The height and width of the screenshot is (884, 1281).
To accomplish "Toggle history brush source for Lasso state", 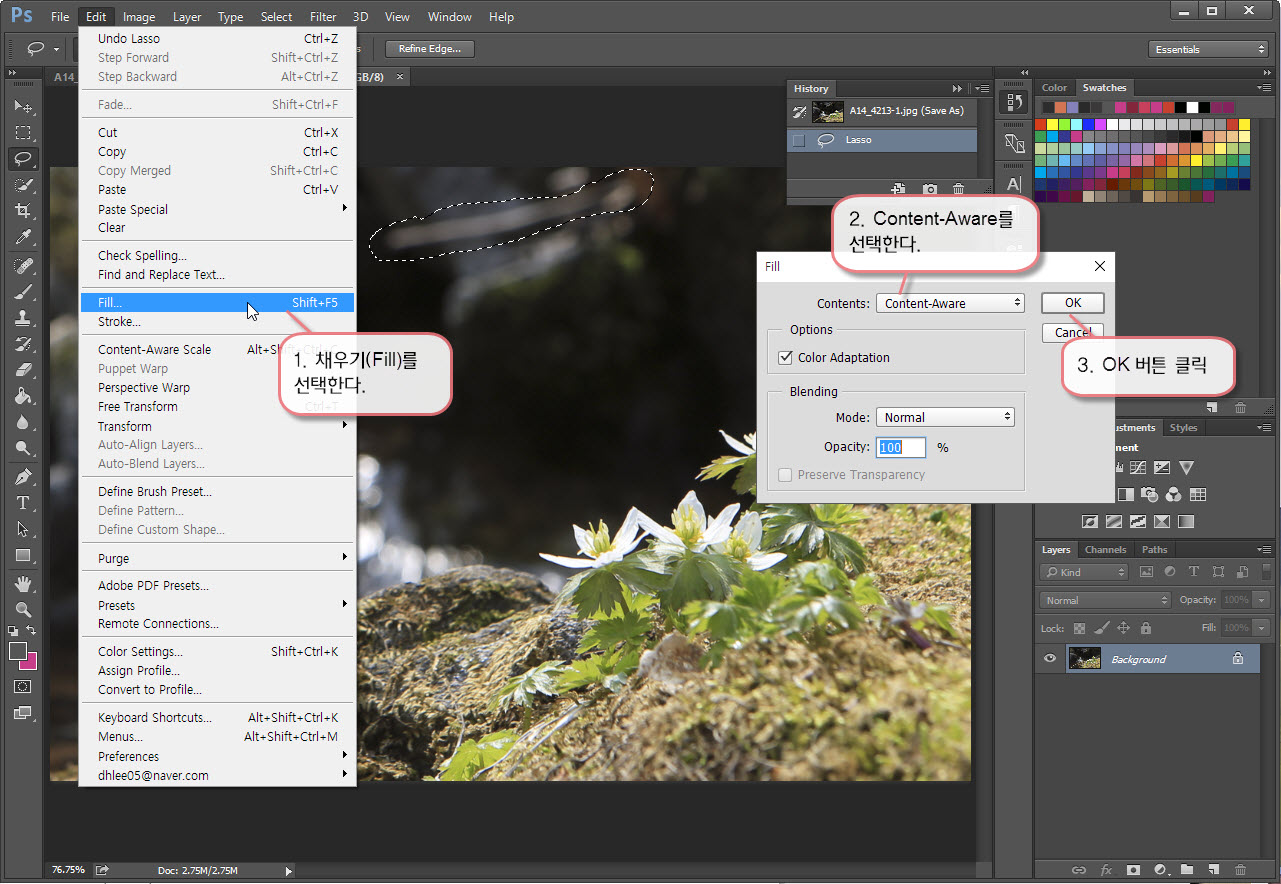I will tap(798, 140).
